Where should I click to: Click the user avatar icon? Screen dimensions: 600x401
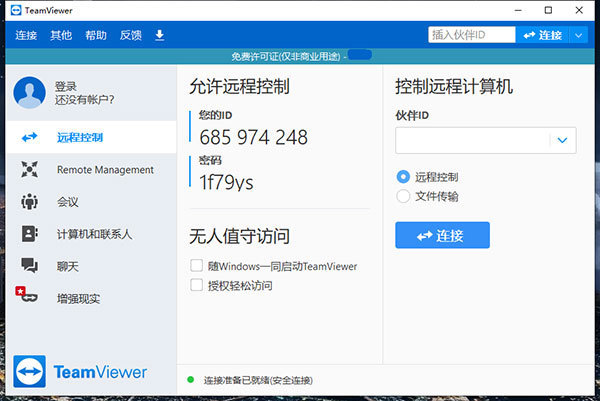(x=29, y=93)
